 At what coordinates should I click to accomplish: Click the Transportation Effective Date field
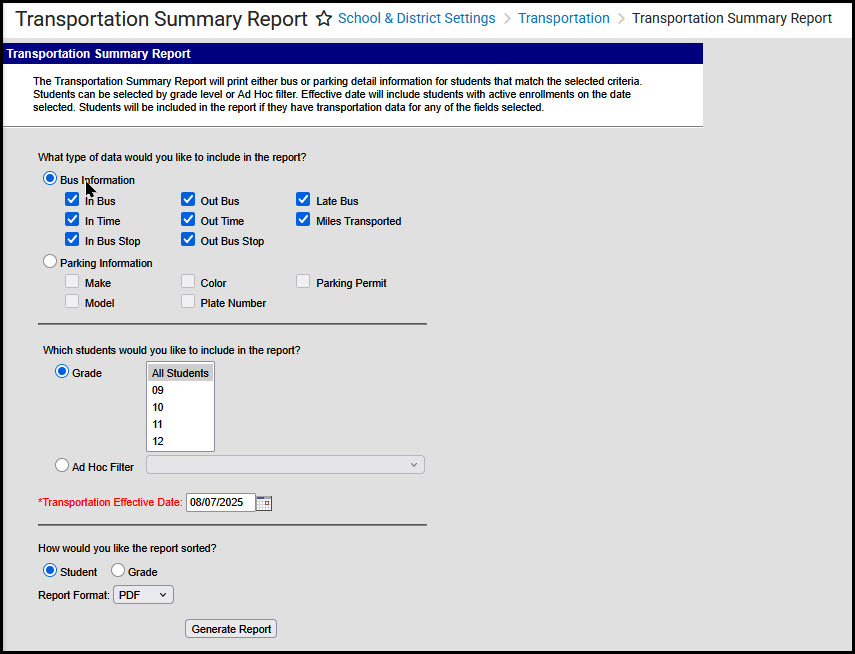[221, 502]
